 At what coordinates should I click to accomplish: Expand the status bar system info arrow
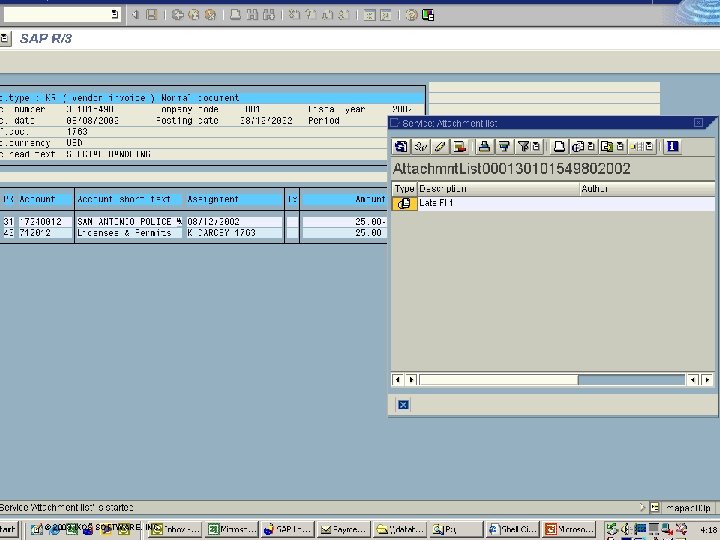(x=642, y=507)
